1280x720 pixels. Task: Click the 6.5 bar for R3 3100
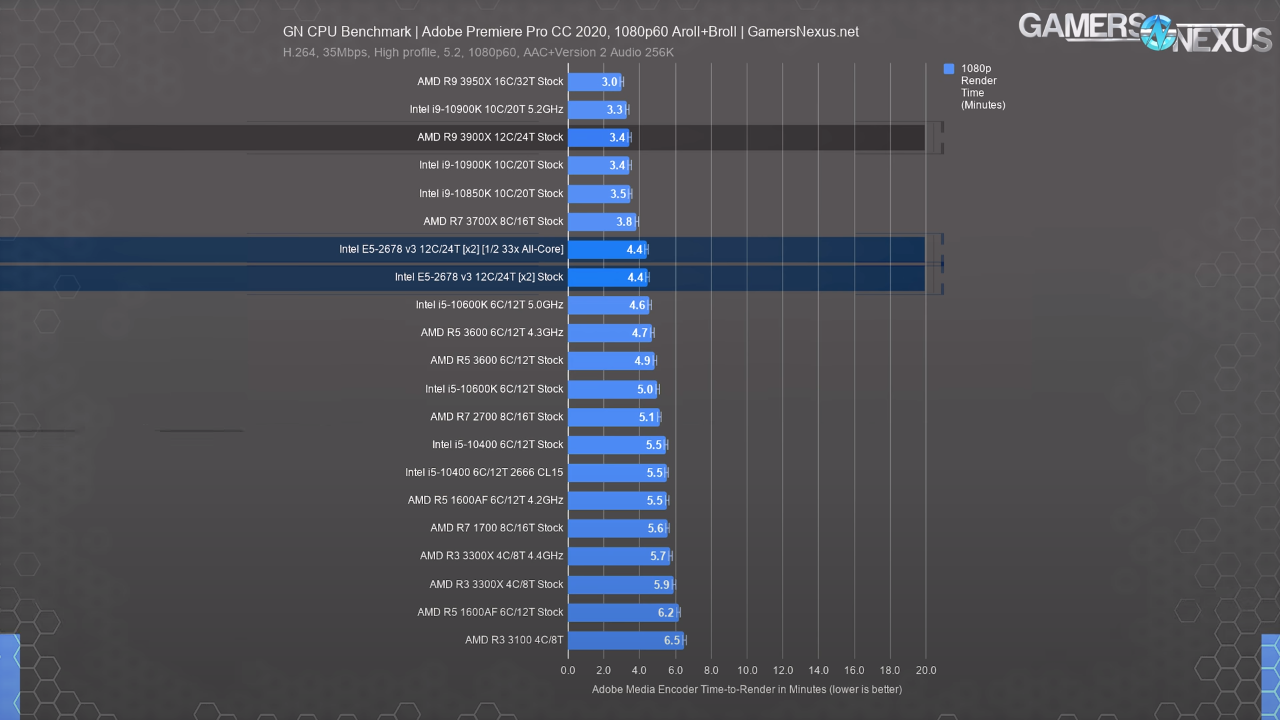tap(626, 641)
